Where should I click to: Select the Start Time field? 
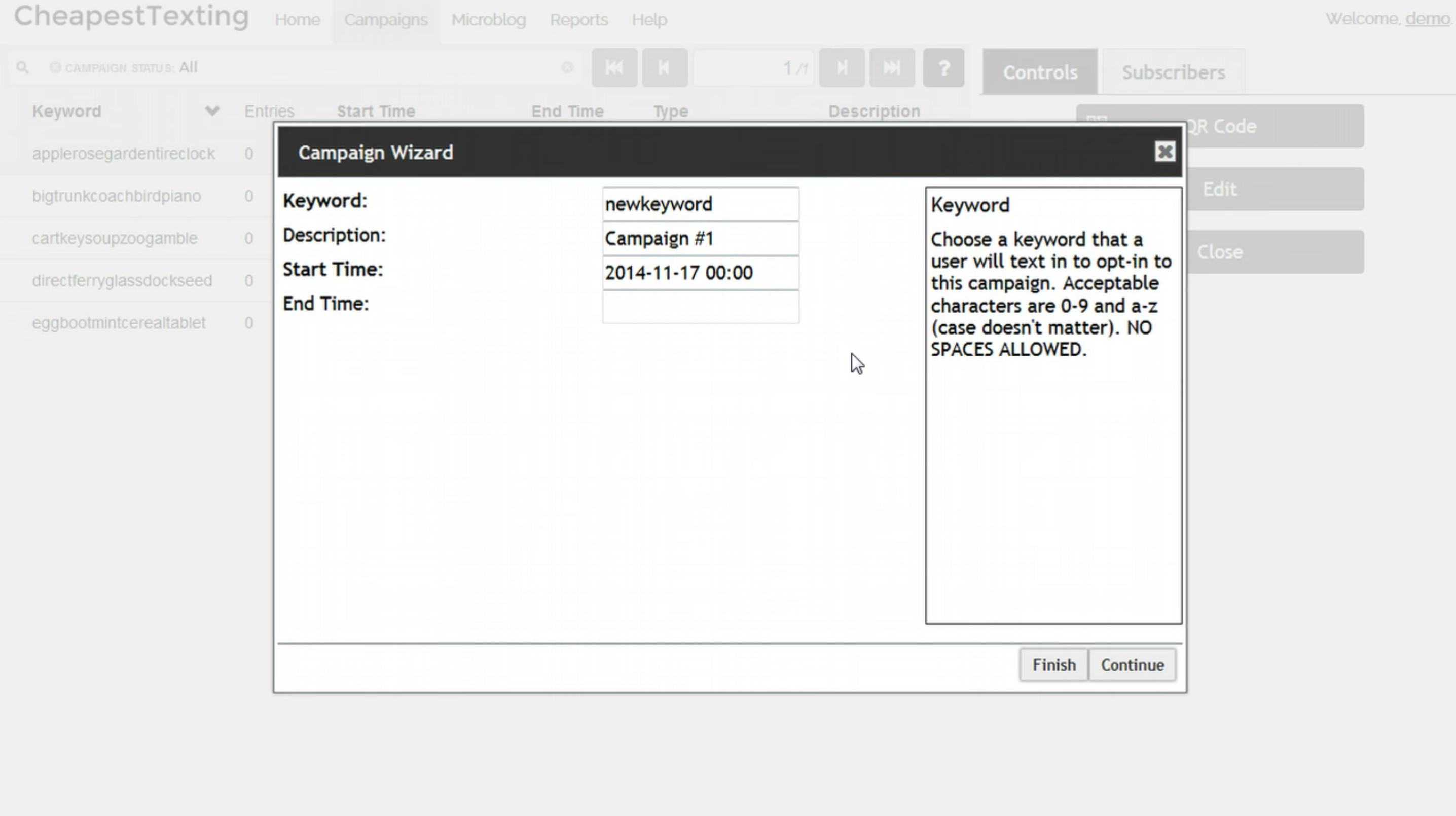[700, 273]
